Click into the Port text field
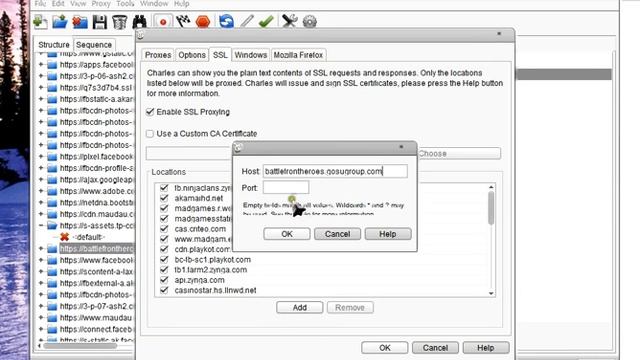Viewport: 640px width, 360px height. 286,188
